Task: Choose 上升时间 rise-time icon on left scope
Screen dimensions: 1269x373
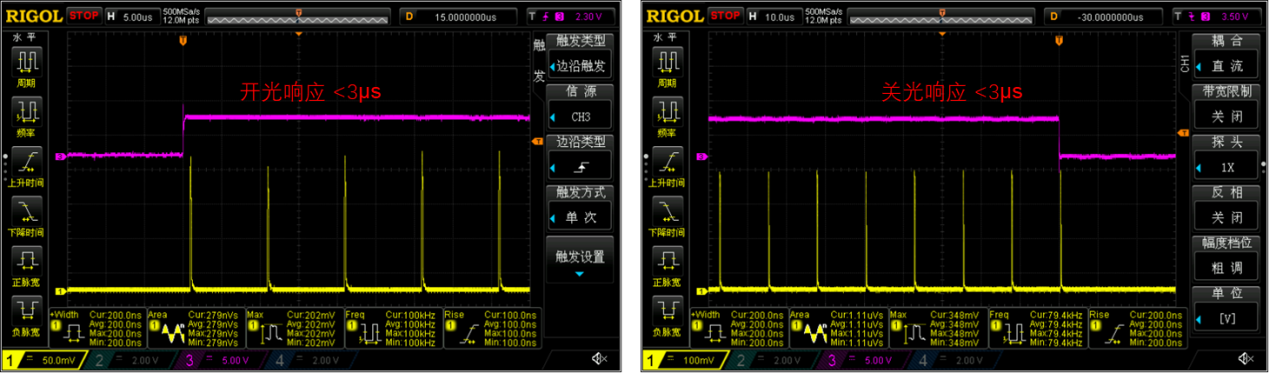Action: pyautogui.click(x=25, y=166)
